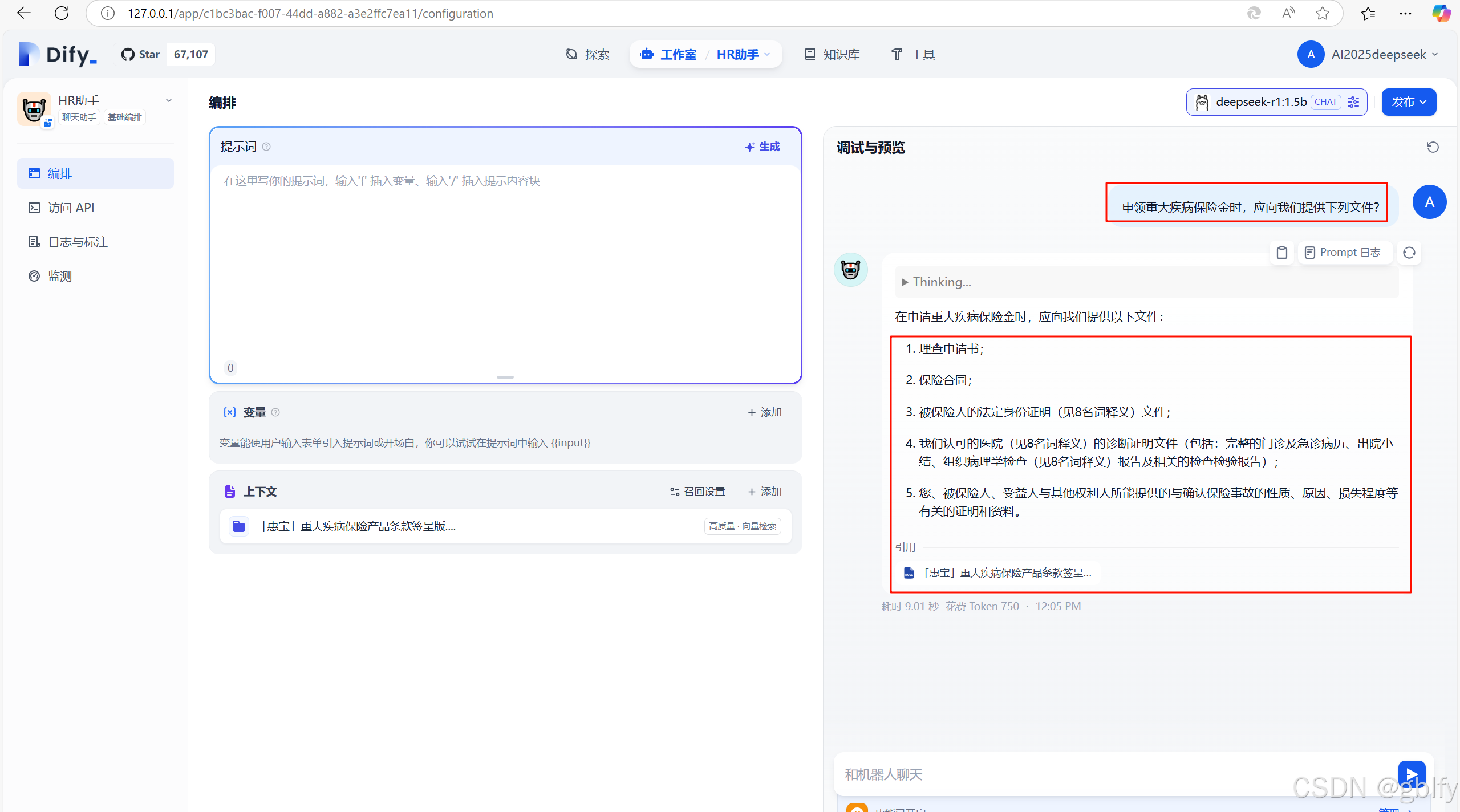Screen dimensions: 1460x812
Task: Click the 编排 page heading
Action: [222, 103]
